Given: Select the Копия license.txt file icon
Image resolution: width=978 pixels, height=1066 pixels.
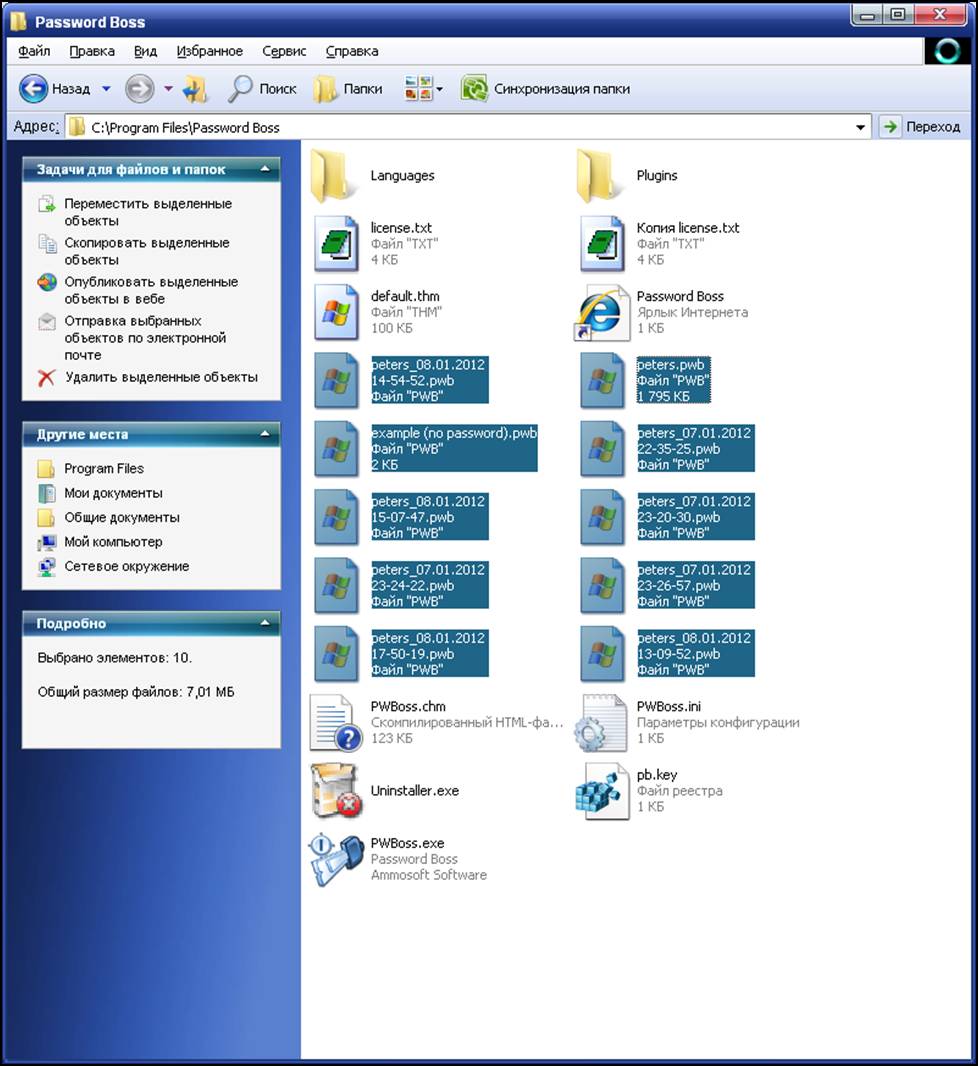Looking at the screenshot, I should 602,243.
